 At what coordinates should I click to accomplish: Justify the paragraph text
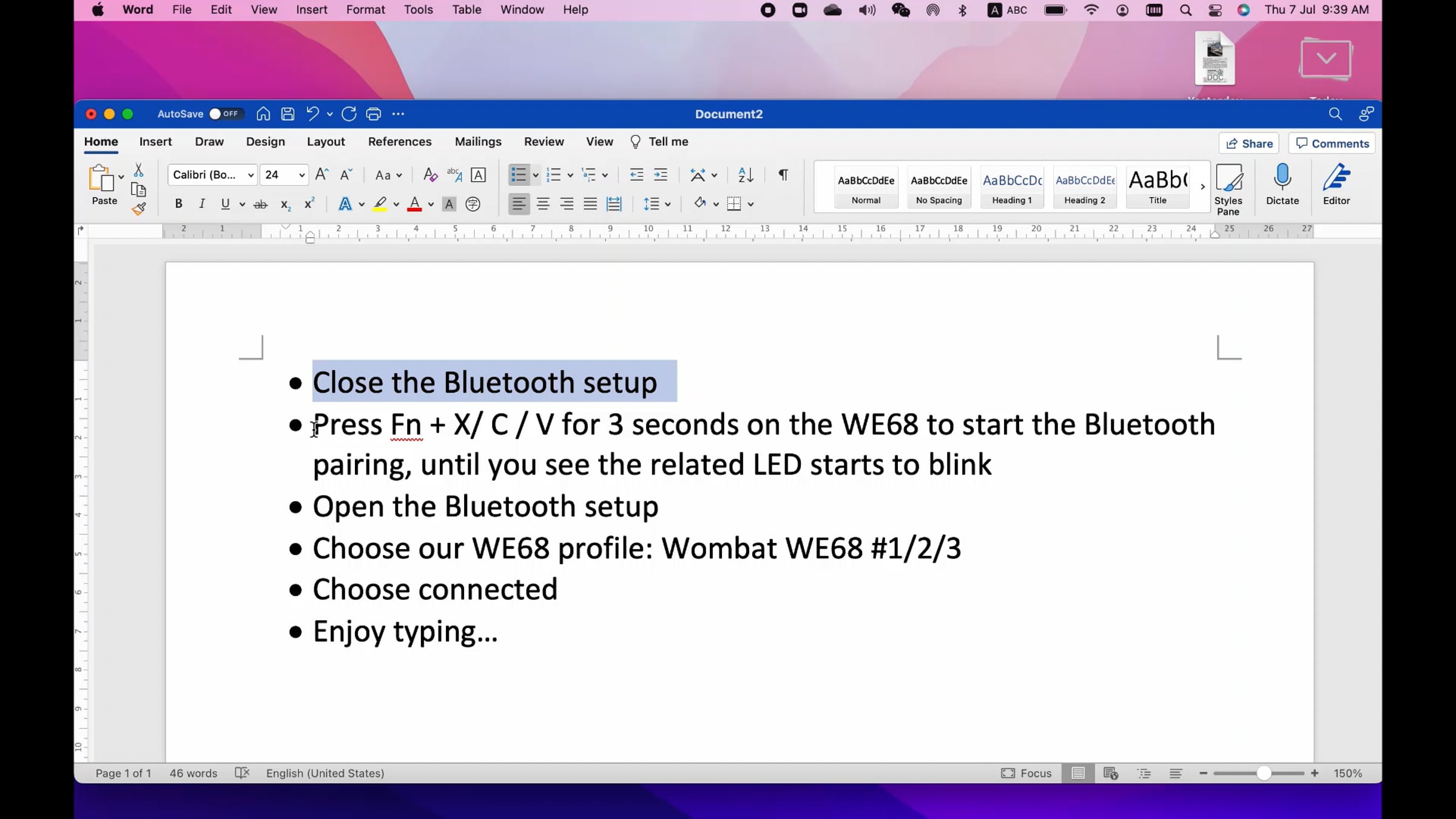point(590,204)
